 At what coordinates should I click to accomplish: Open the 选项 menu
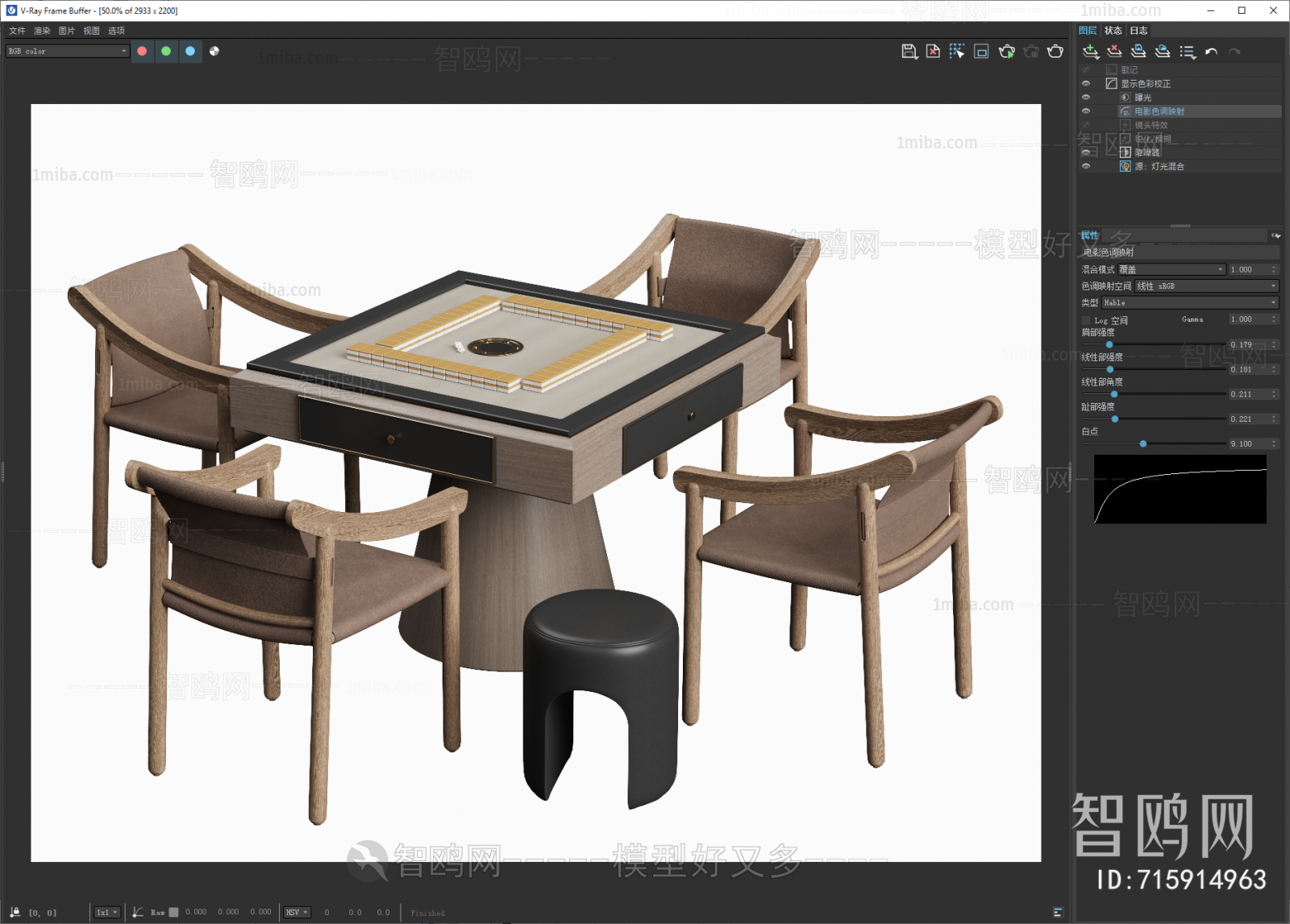[116, 31]
